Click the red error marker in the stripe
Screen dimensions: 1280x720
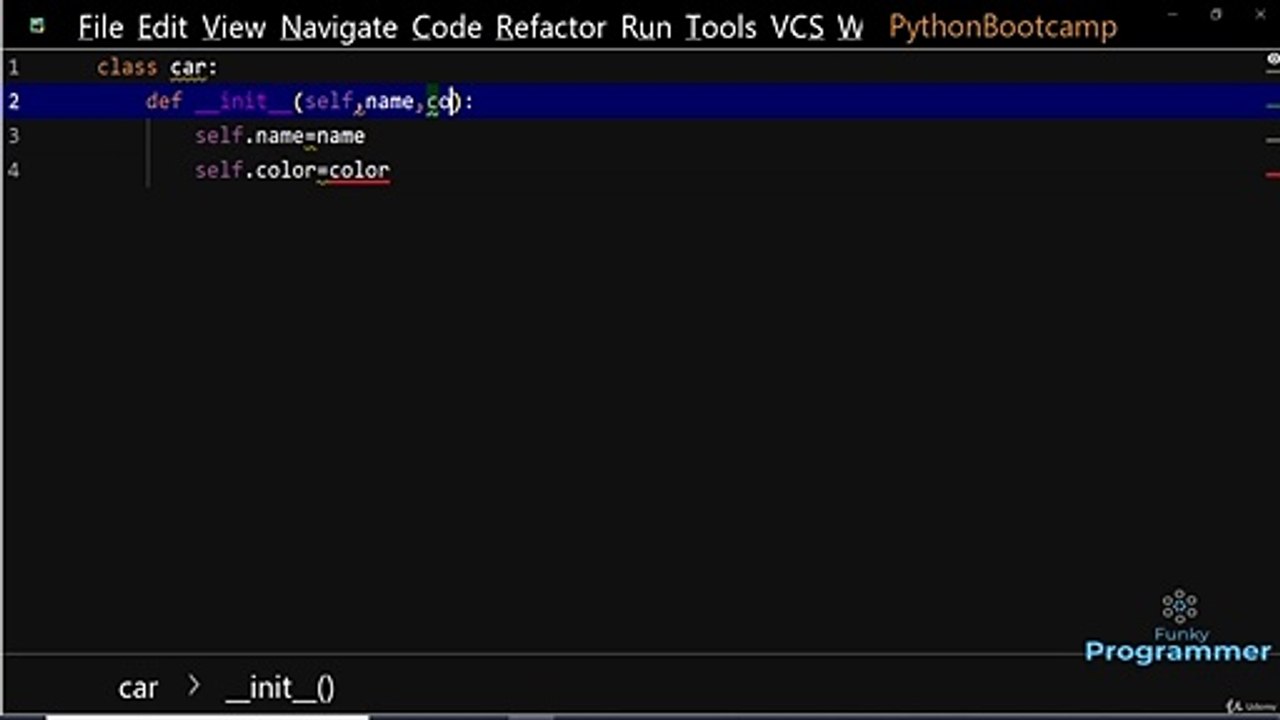1272,175
